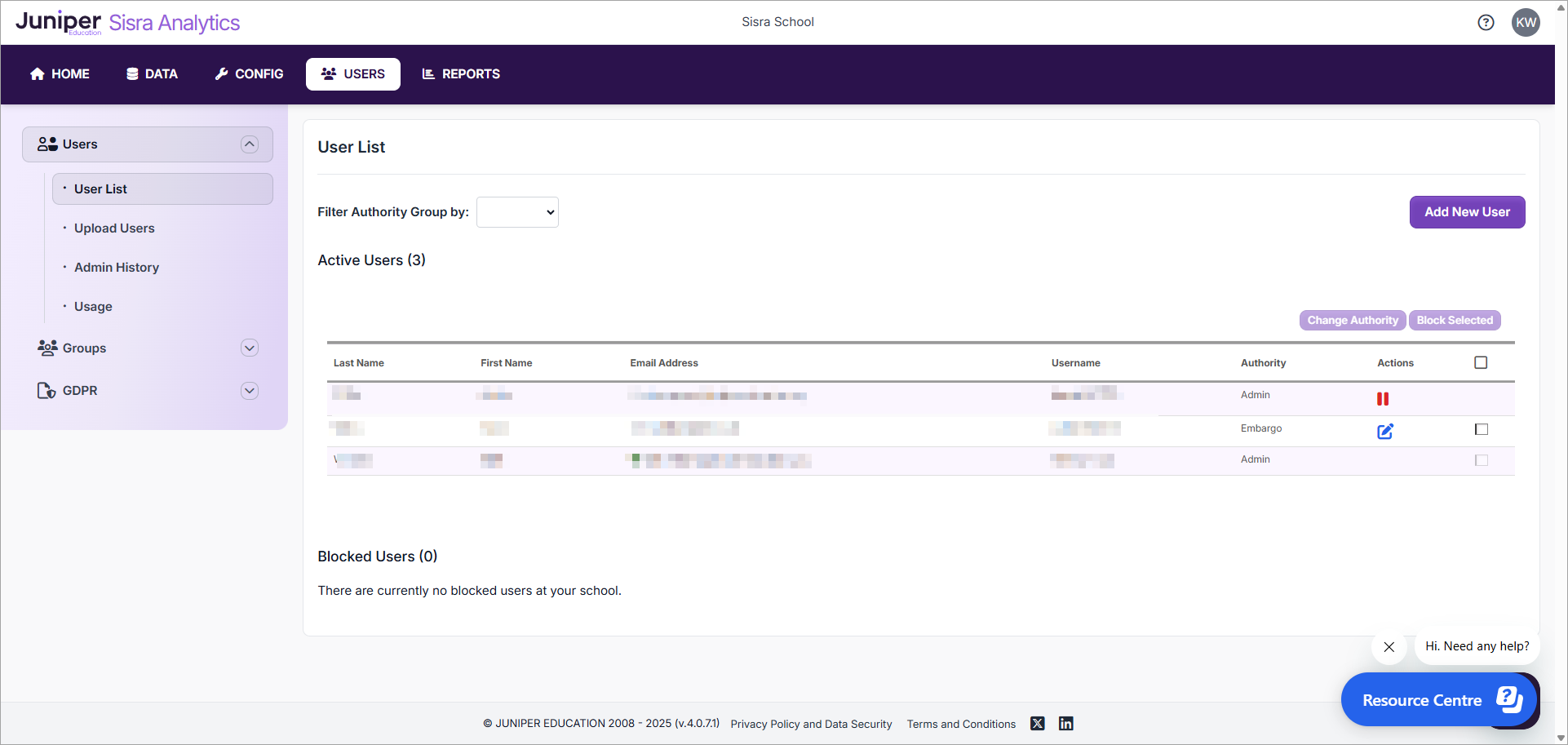Click the Add New User button
The width and height of the screenshot is (1568, 745).
click(1467, 212)
